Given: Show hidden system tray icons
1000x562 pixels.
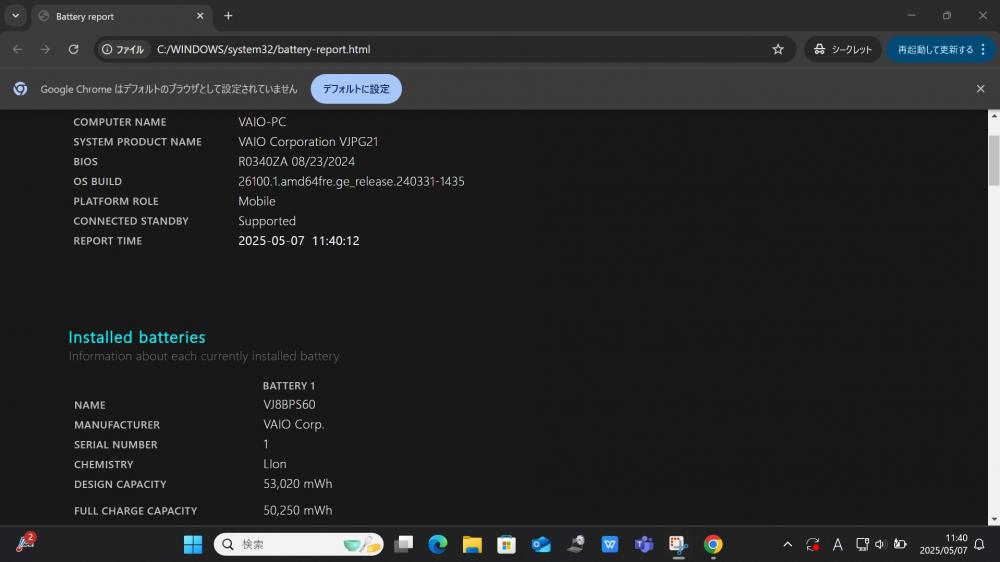Looking at the screenshot, I should coord(788,544).
